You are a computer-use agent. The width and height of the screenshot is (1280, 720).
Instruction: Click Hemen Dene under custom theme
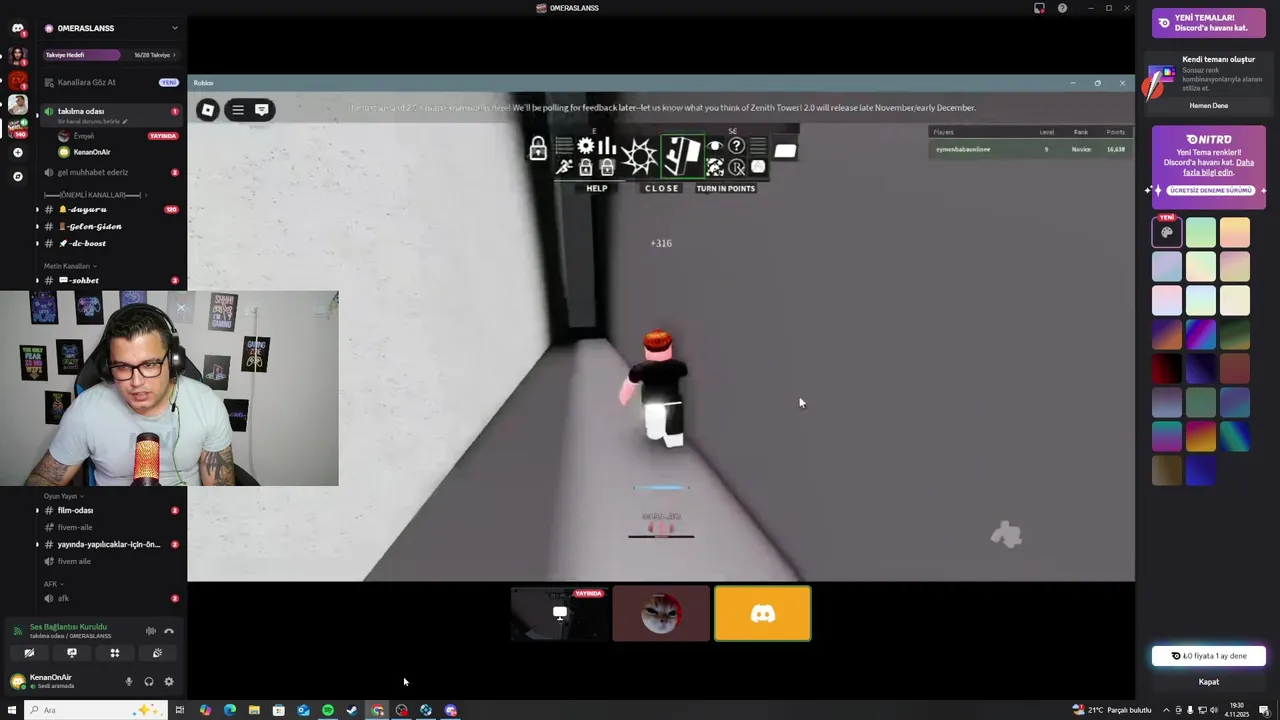pos(1208,105)
